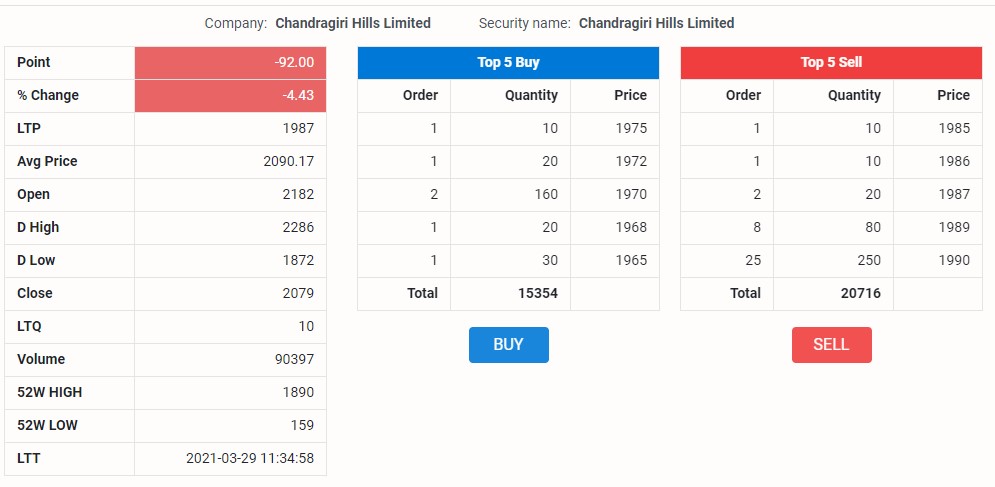Viewport: 995px width, 487px height.
Task: Select the Top 5 Sell header
Action: [831, 62]
